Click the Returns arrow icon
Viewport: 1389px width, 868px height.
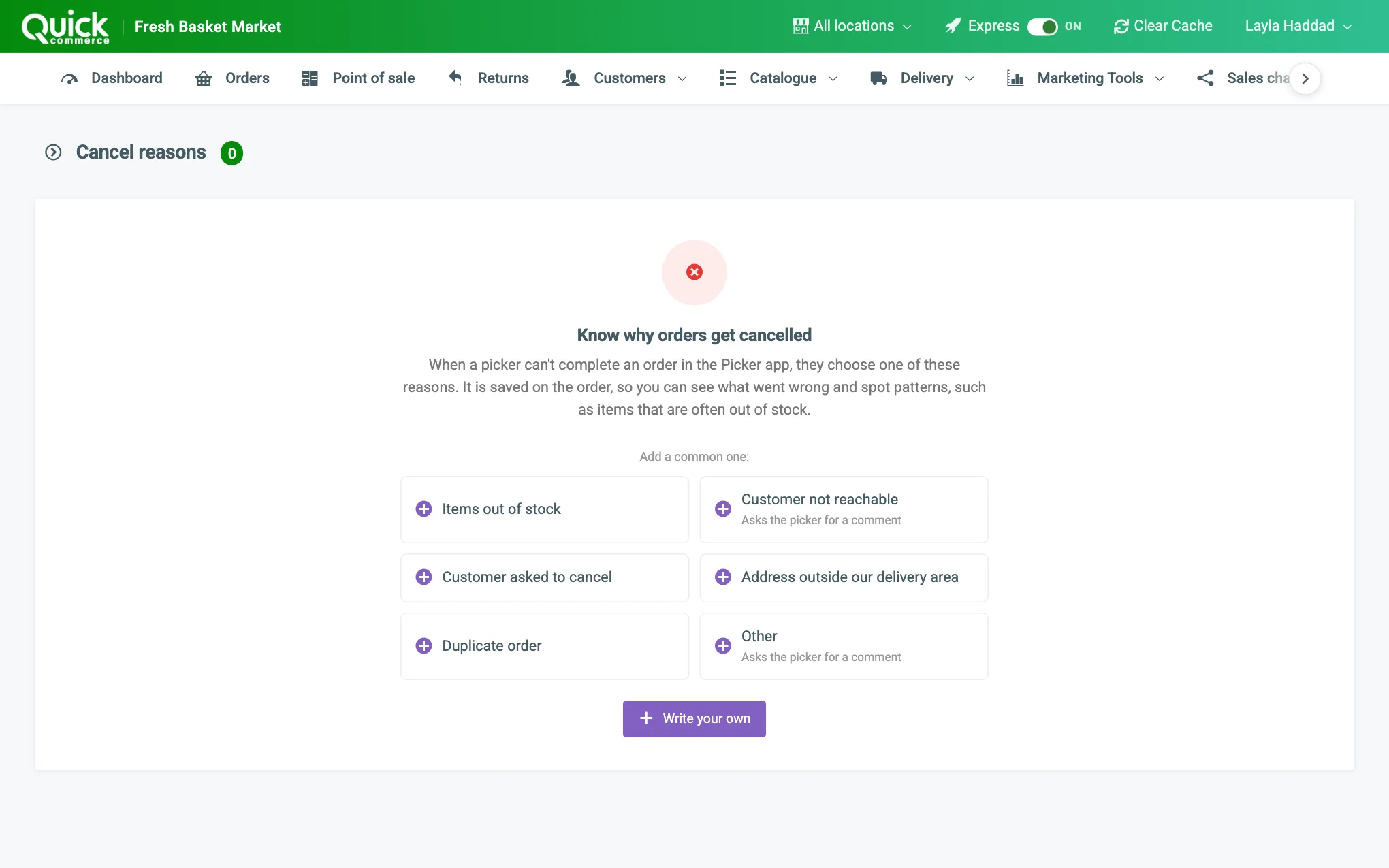tap(456, 77)
